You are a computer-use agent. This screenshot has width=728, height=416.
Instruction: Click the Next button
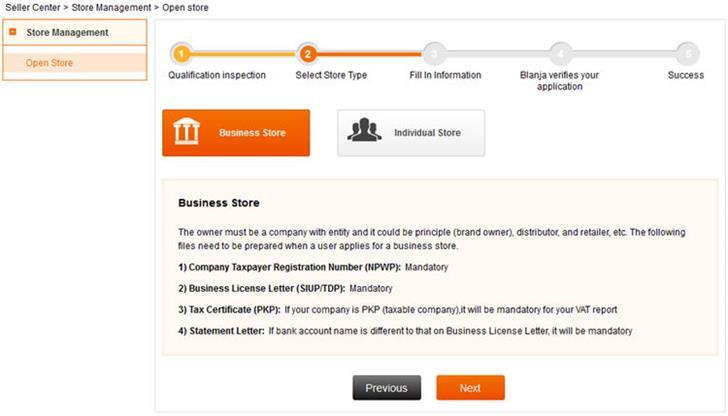click(x=470, y=388)
